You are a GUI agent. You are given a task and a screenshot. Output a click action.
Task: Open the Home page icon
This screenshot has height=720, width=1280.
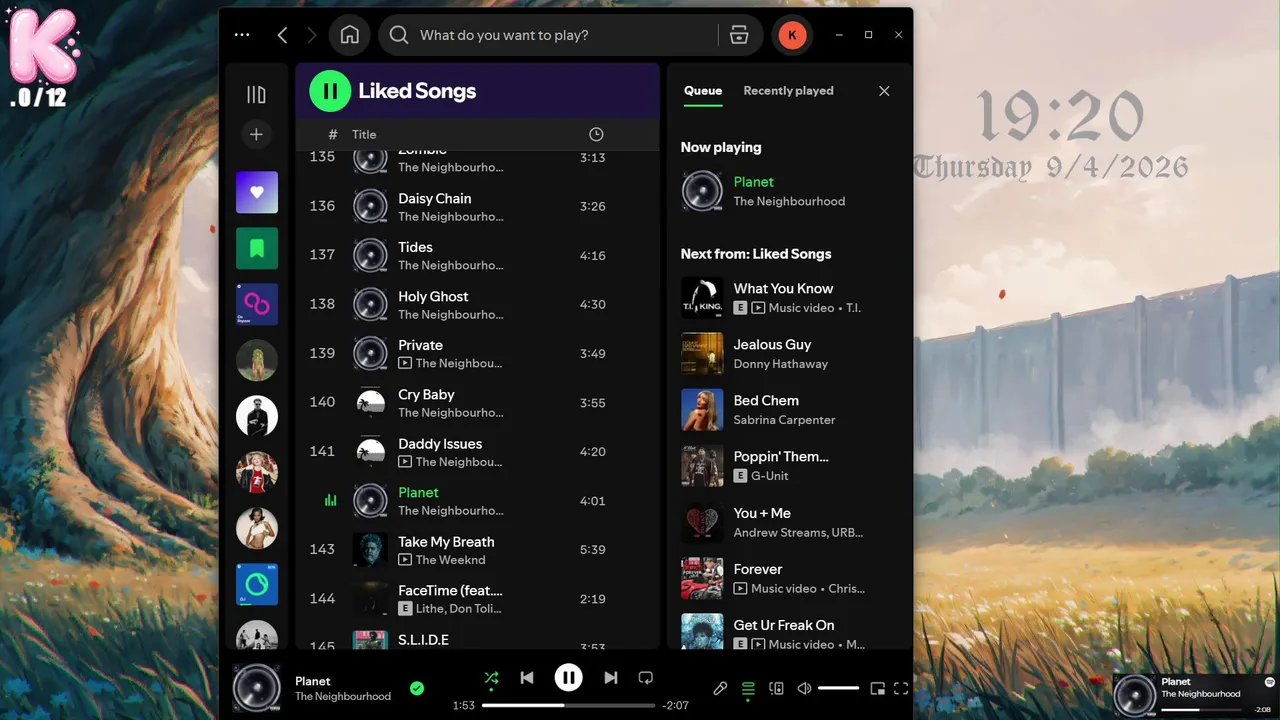pyautogui.click(x=350, y=35)
